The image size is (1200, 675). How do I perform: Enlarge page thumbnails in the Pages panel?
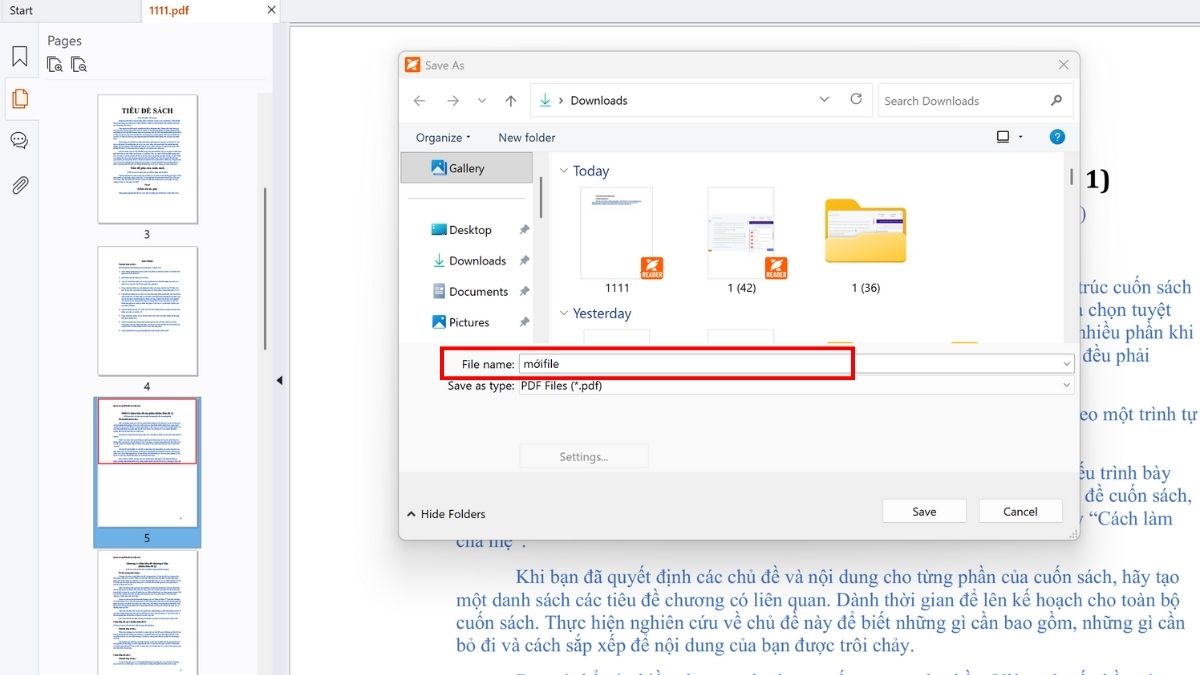pyautogui.click(x=54, y=63)
